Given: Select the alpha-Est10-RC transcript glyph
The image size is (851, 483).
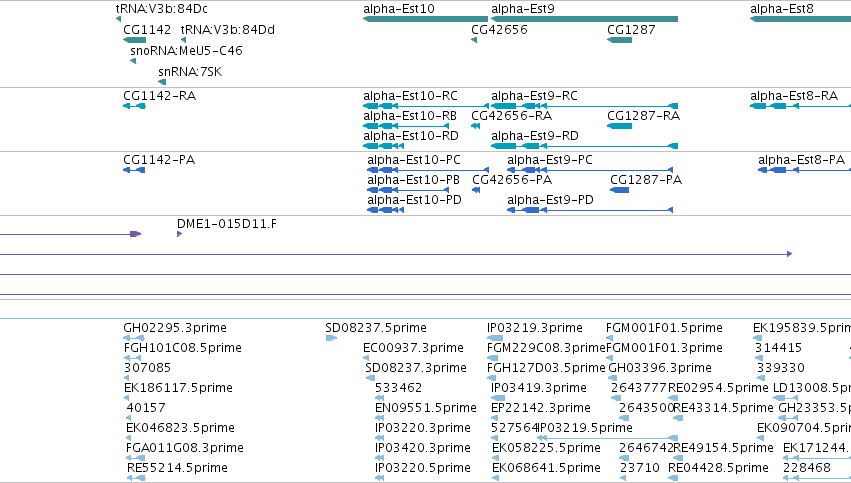Looking at the screenshot, I should coord(426,106).
